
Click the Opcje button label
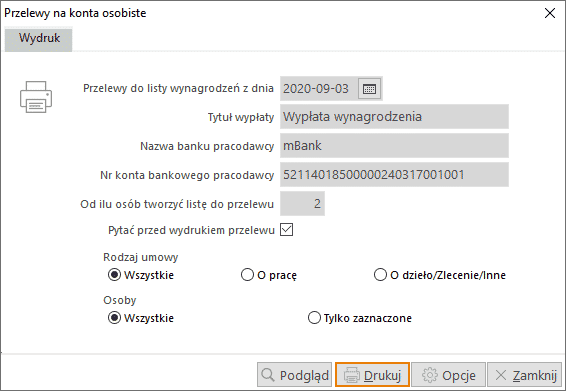coord(459,375)
